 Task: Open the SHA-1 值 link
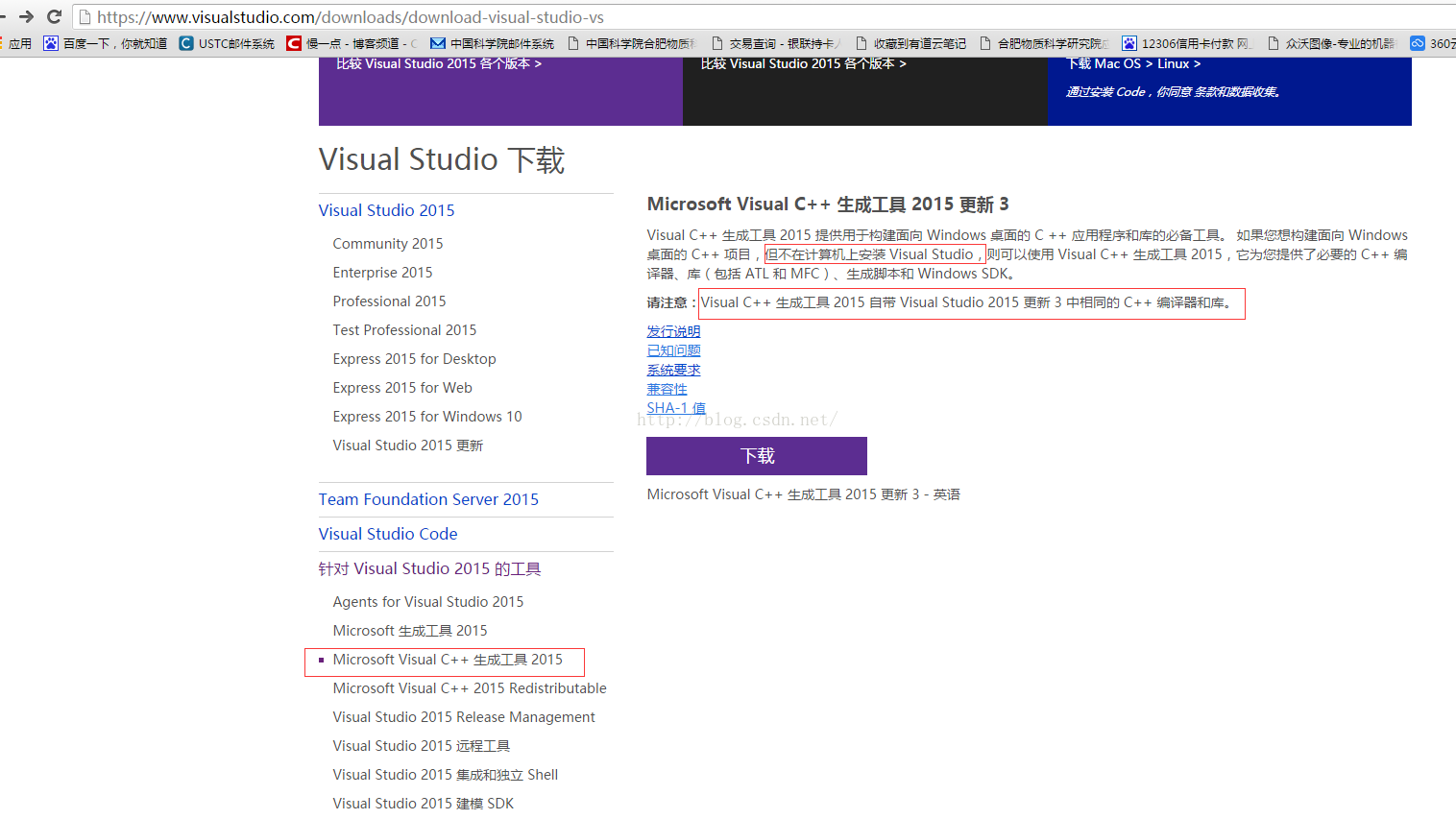(676, 408)
